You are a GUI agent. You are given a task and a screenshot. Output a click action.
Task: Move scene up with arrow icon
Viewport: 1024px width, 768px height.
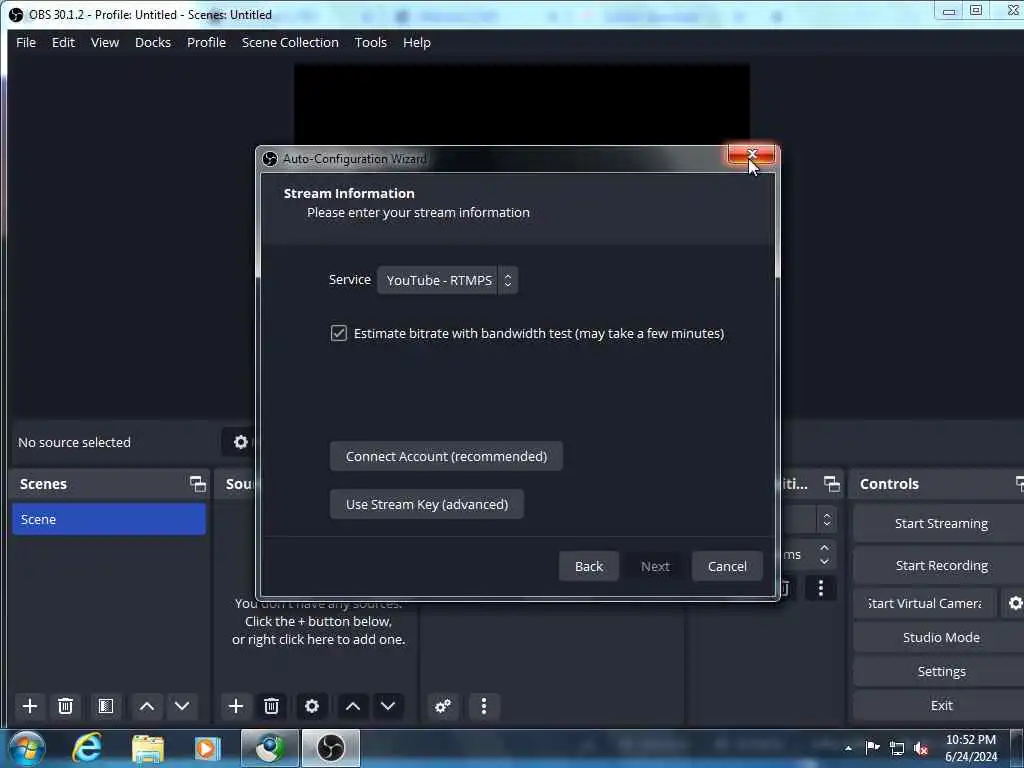pyautogui.click(x=147, y=706)
